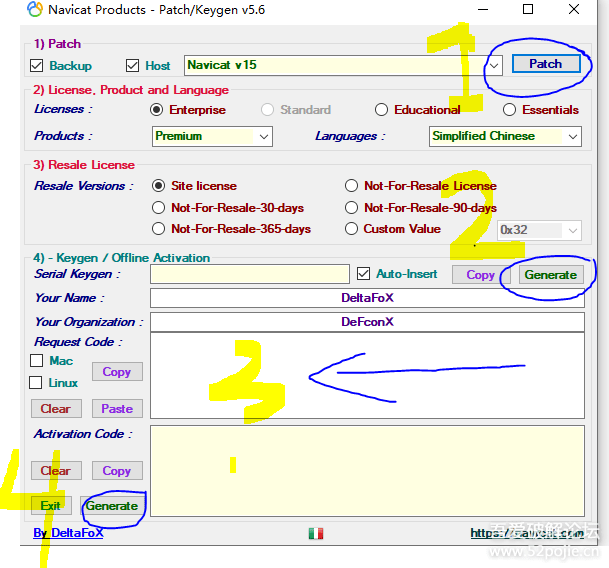Close the Patch/Keygen window
Image resolution: width=609 pixels, height=568 pixels.
pyautogui.click(x=574, y=9)
